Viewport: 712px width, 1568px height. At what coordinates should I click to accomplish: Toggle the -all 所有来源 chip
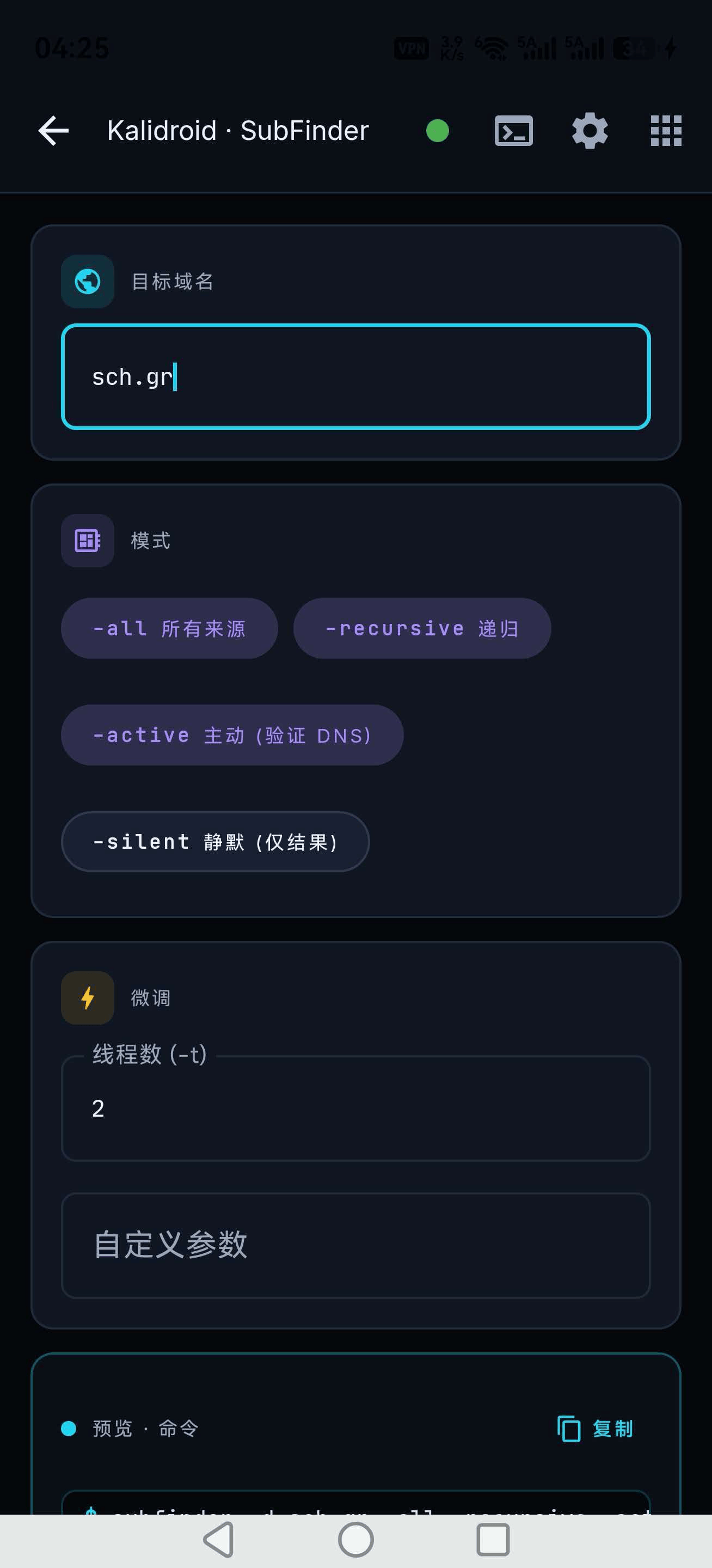coord(170,628)
